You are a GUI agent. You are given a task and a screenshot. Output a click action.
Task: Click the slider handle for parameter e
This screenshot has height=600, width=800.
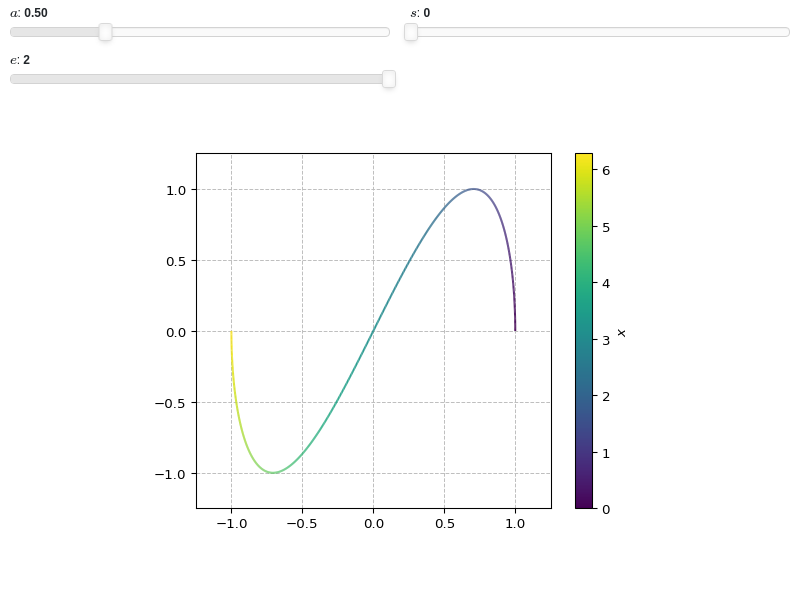[389, 79]
